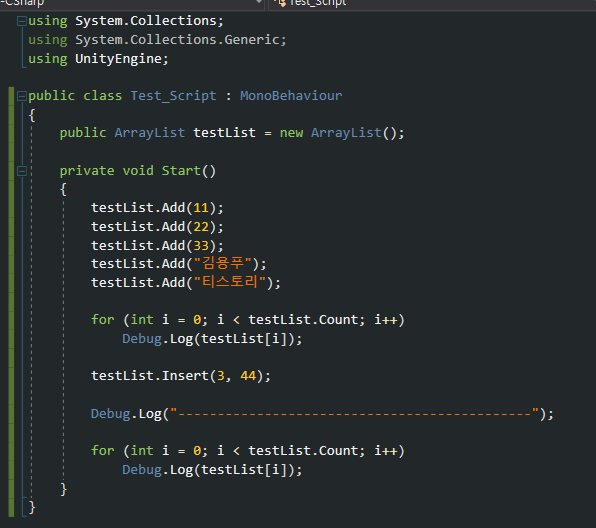Click "ArrayList()" constructor call
Screen dimensions: 596x528
[x=354, y=133]
